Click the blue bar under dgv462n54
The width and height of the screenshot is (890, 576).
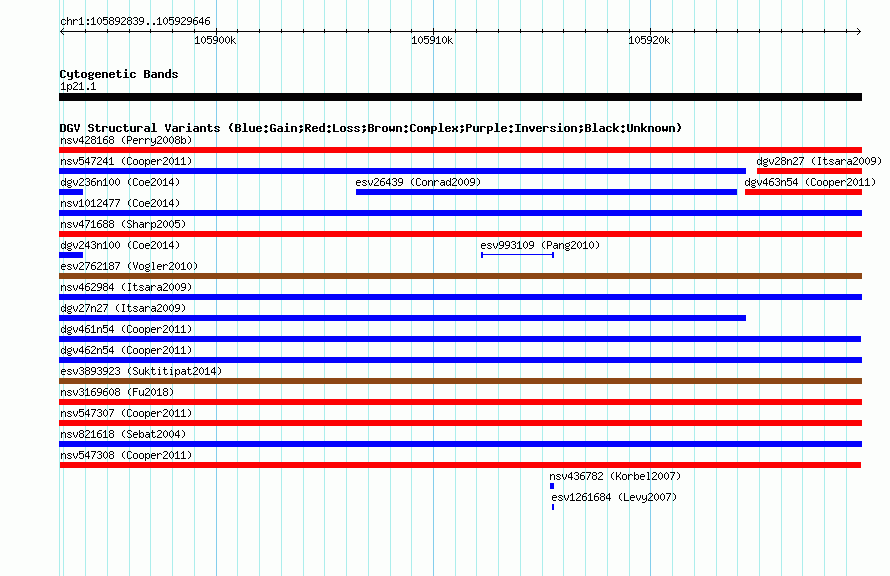pos(460,360)
